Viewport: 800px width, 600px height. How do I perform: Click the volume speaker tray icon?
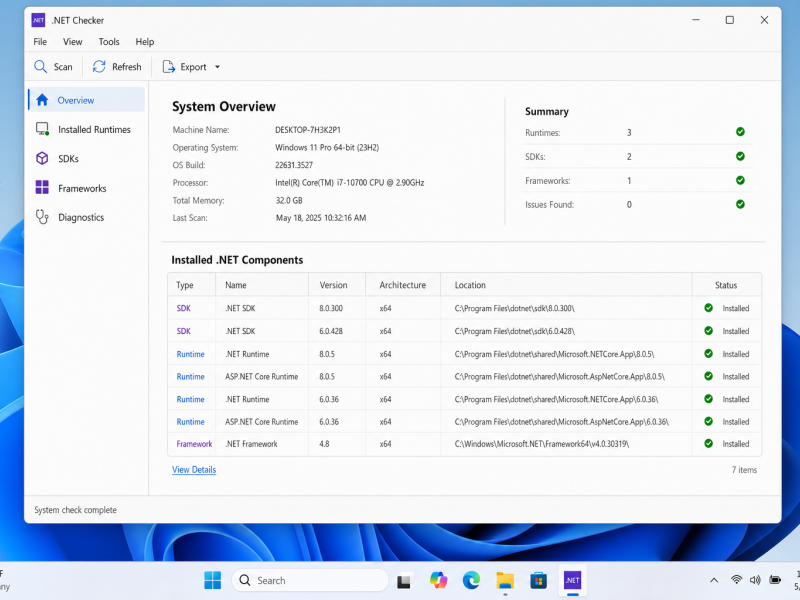tap(755, 580)
